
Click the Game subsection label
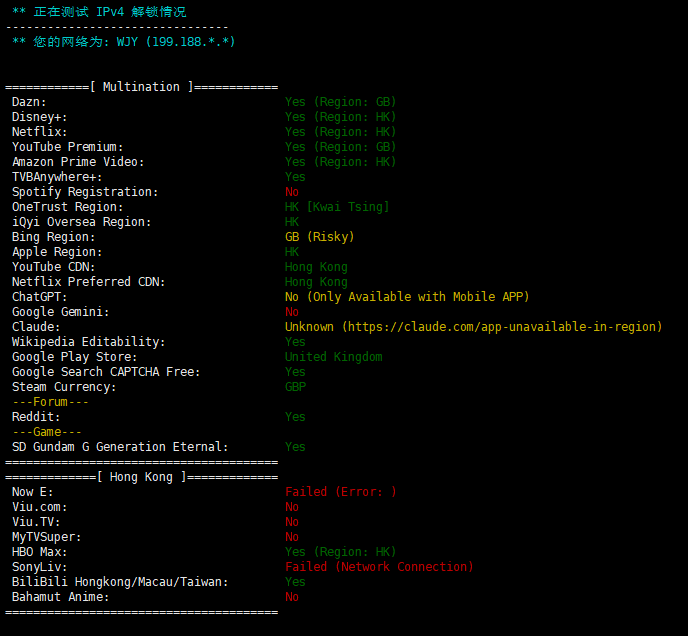(x=47, y=432)
